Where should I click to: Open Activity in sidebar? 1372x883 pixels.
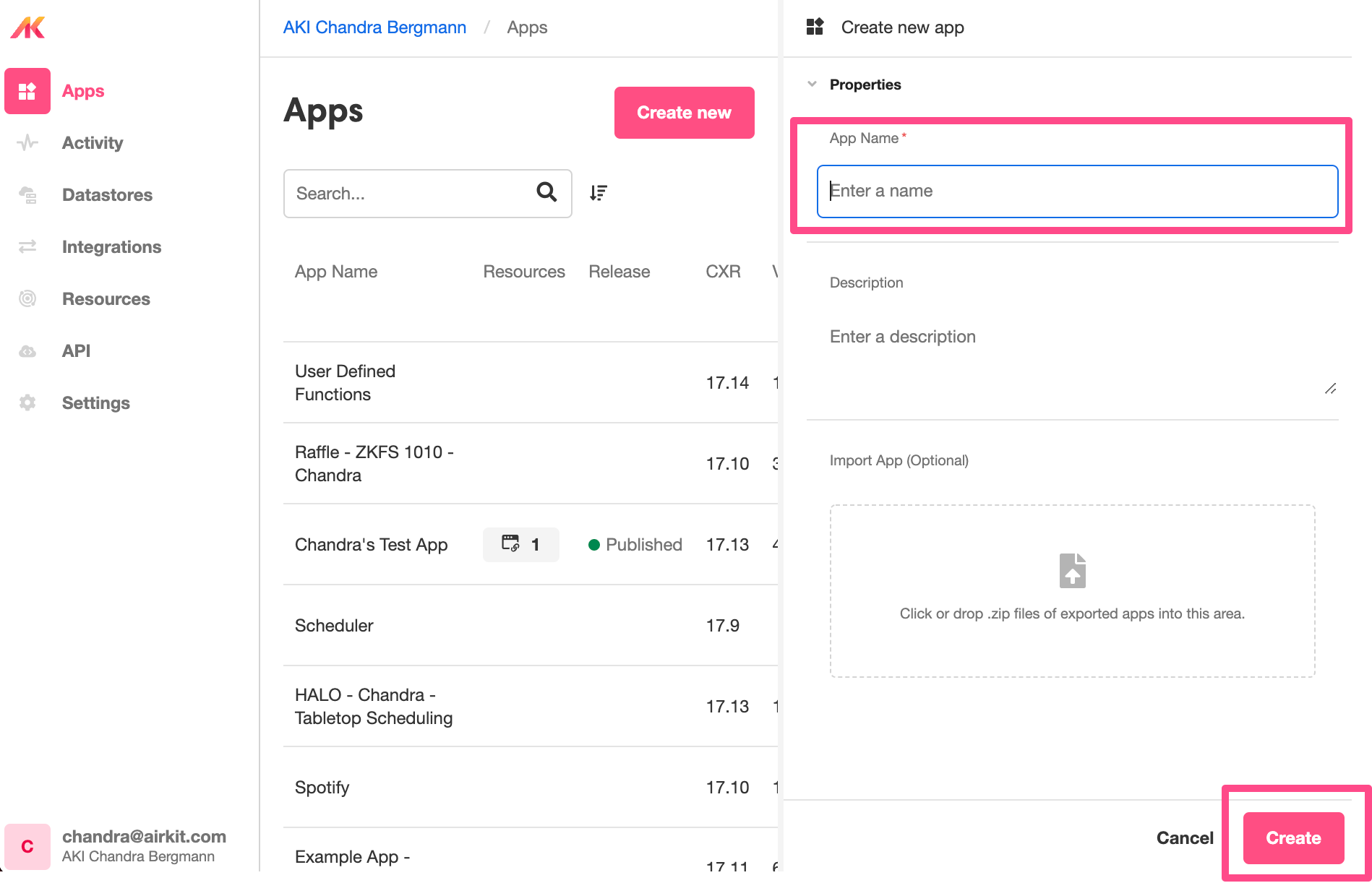coord(93,143)
